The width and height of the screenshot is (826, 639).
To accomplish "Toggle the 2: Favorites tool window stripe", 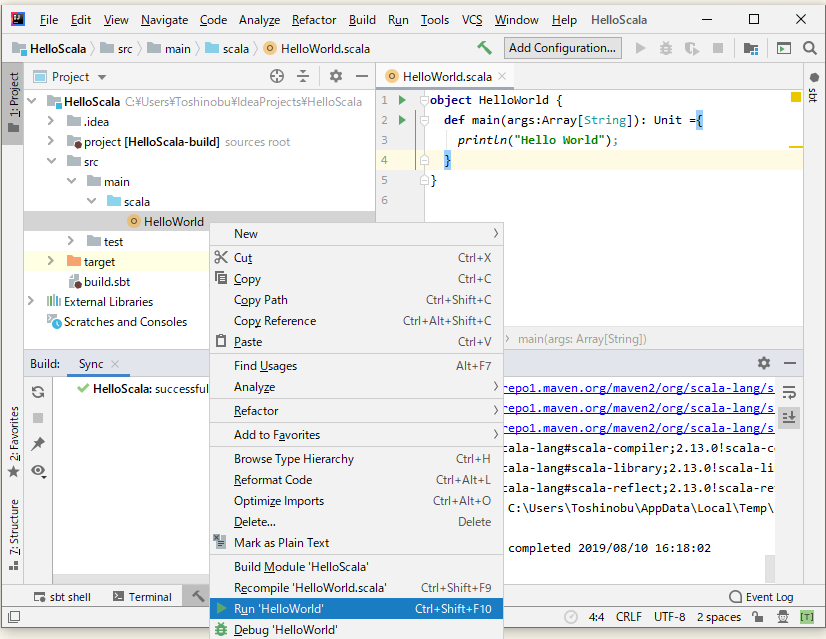I will pyautogui.click(x=14, y=441).
